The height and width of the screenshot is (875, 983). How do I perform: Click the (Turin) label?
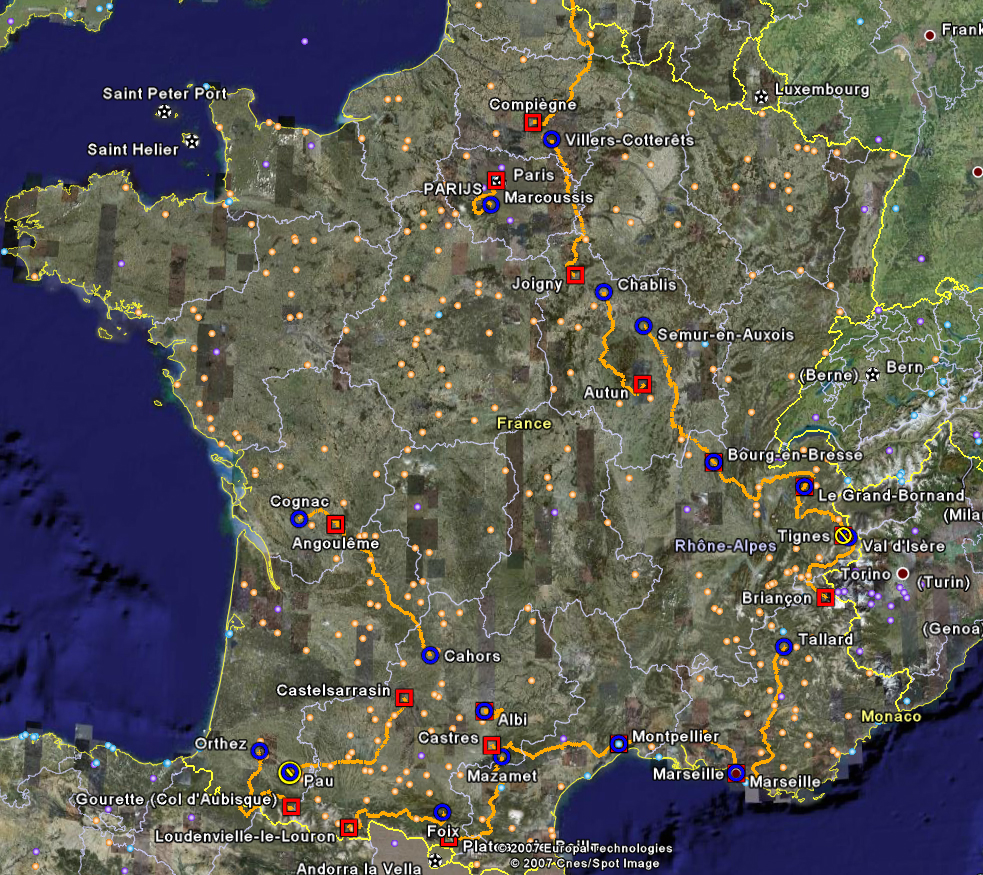coord(944,582)
